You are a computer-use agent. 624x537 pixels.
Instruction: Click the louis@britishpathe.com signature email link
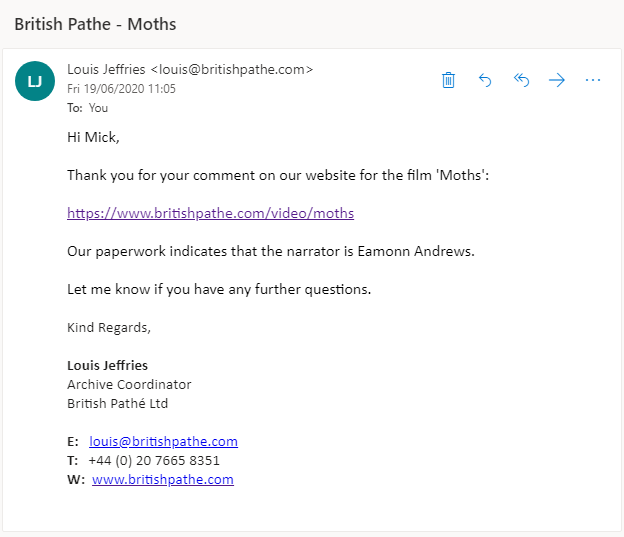pos(164,441)
